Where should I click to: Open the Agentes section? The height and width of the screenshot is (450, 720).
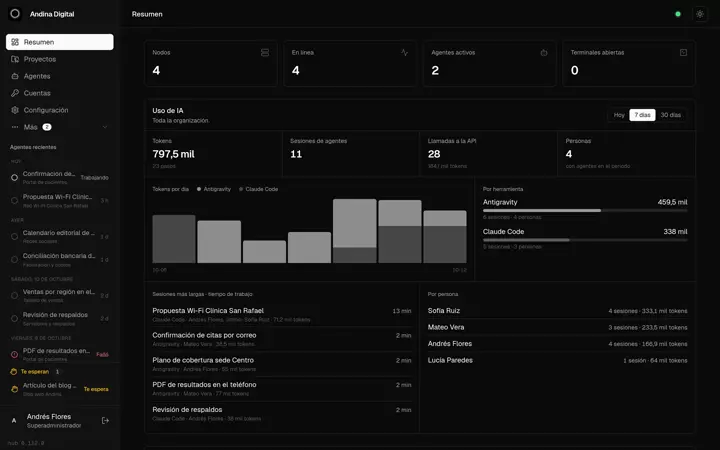pos(60,76)
